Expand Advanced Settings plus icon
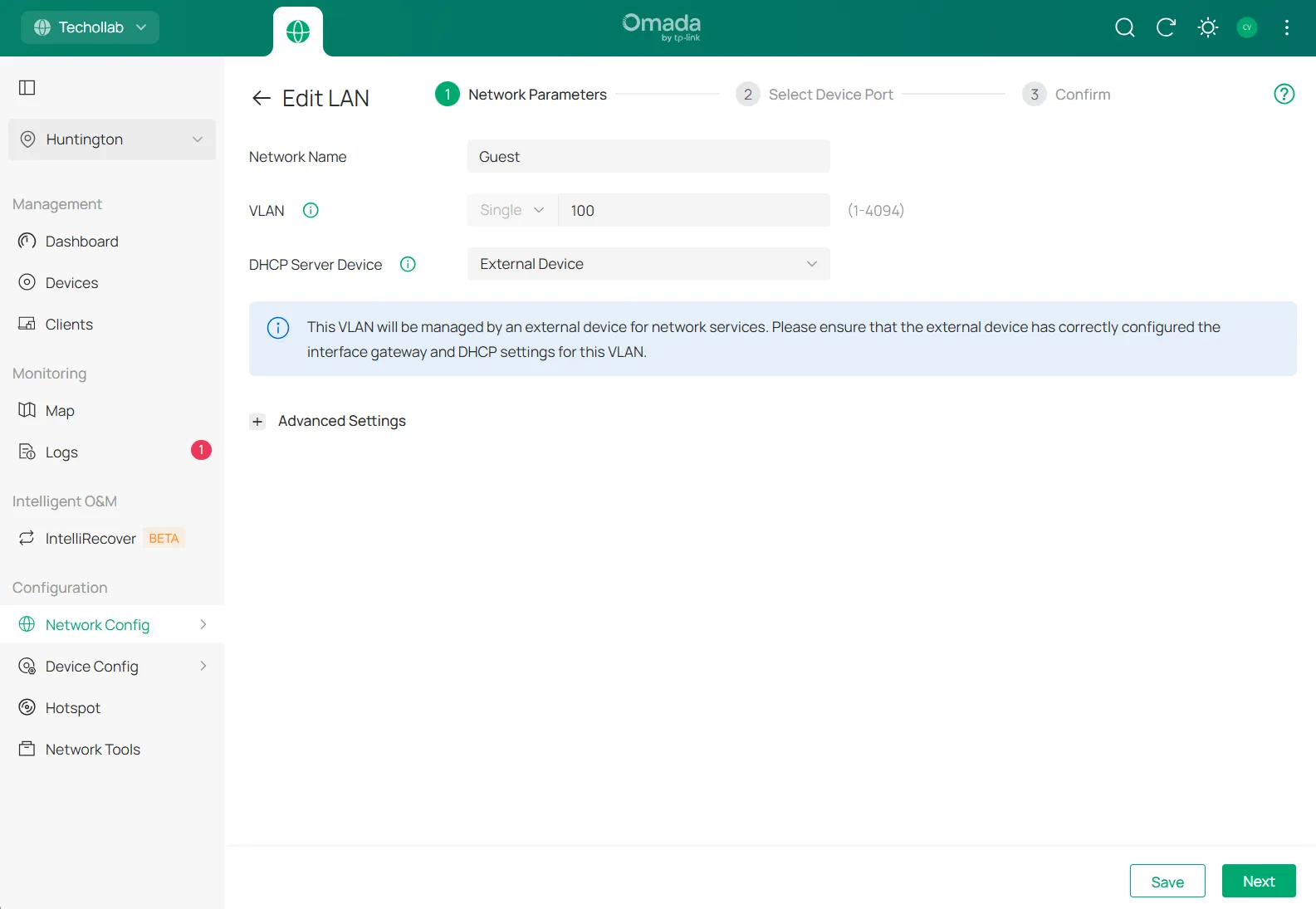 (257, 422)
